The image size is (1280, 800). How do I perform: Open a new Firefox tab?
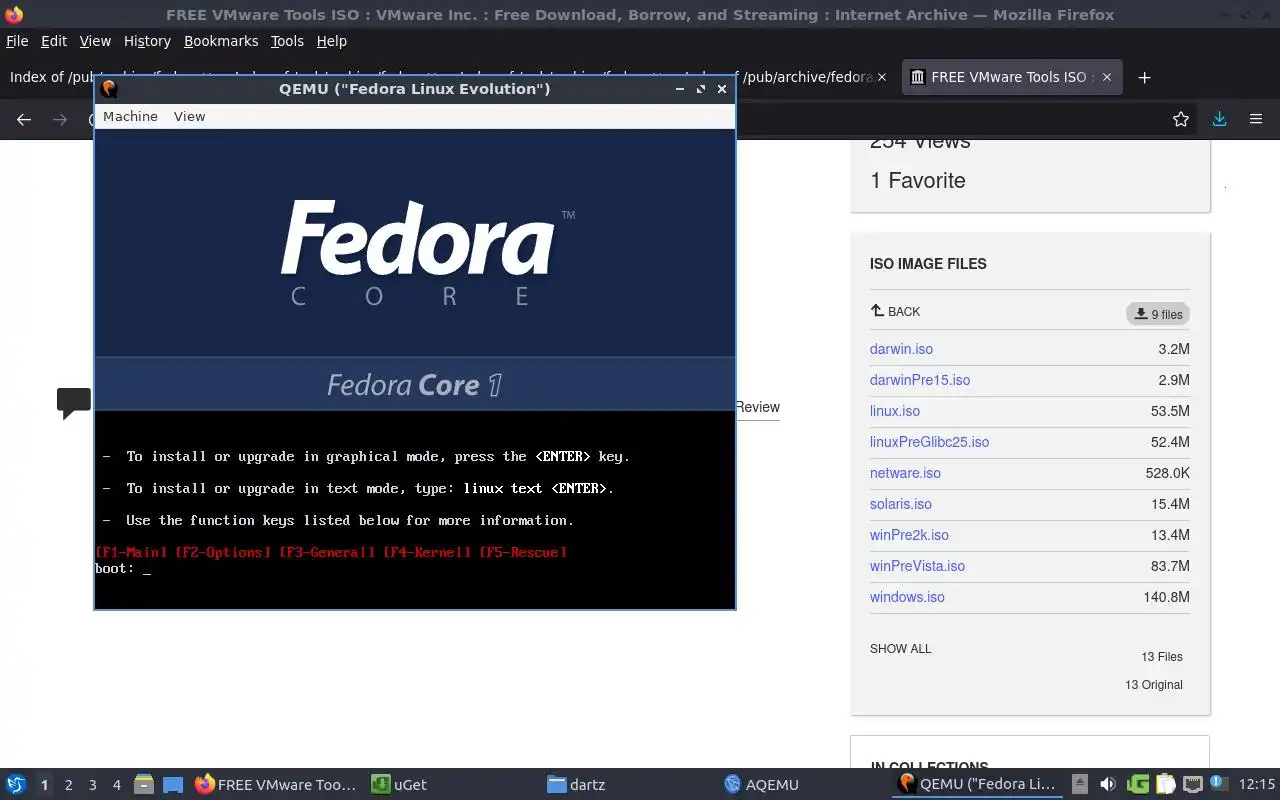pos(1145,77)
